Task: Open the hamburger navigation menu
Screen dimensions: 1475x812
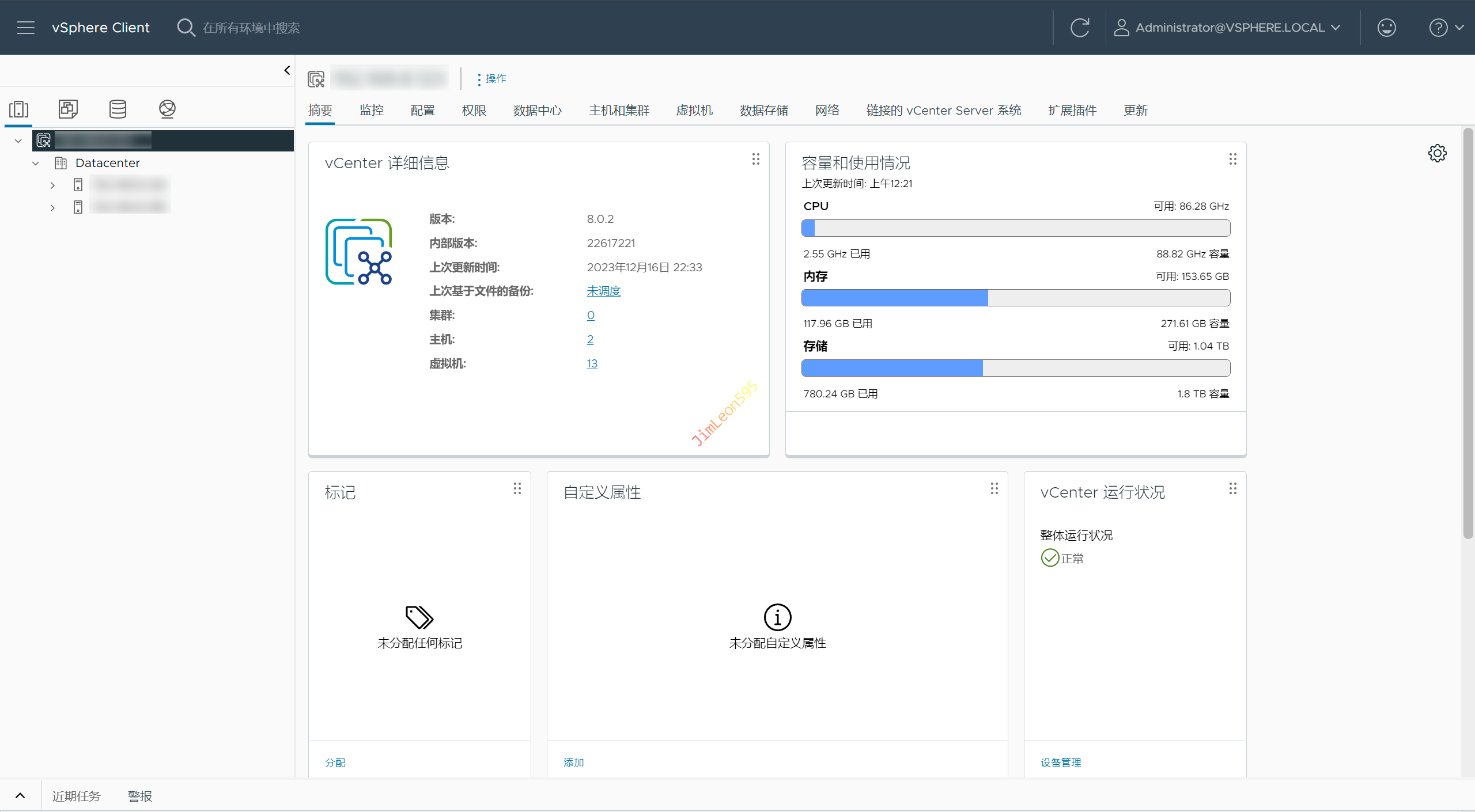Action: click(x=25, y=28)
